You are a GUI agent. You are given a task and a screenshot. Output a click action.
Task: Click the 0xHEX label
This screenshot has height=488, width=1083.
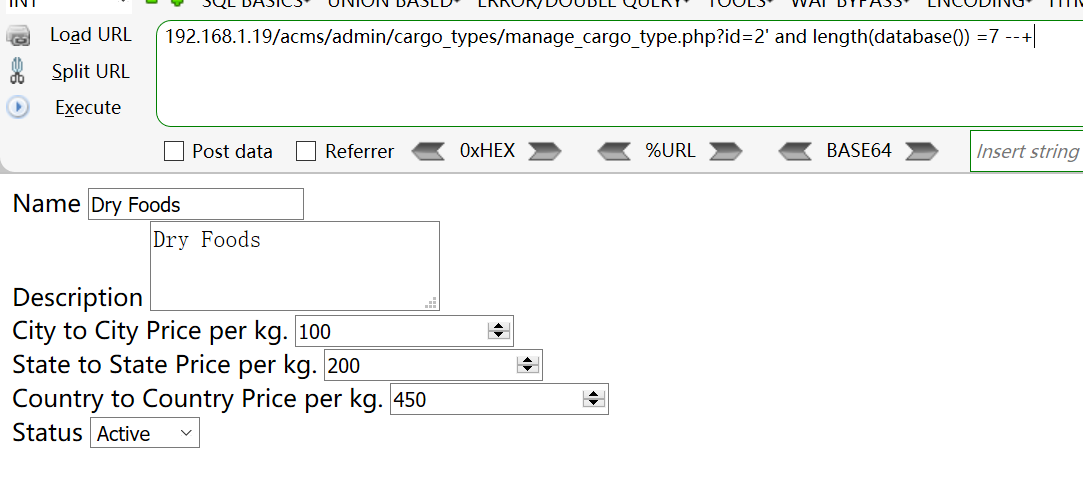point(487,150)
